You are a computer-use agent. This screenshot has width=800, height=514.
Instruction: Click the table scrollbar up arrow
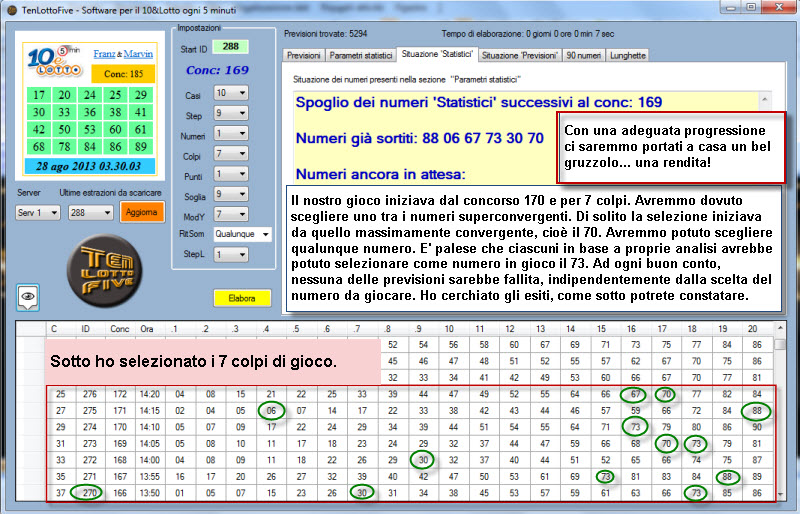pos(779,328)
